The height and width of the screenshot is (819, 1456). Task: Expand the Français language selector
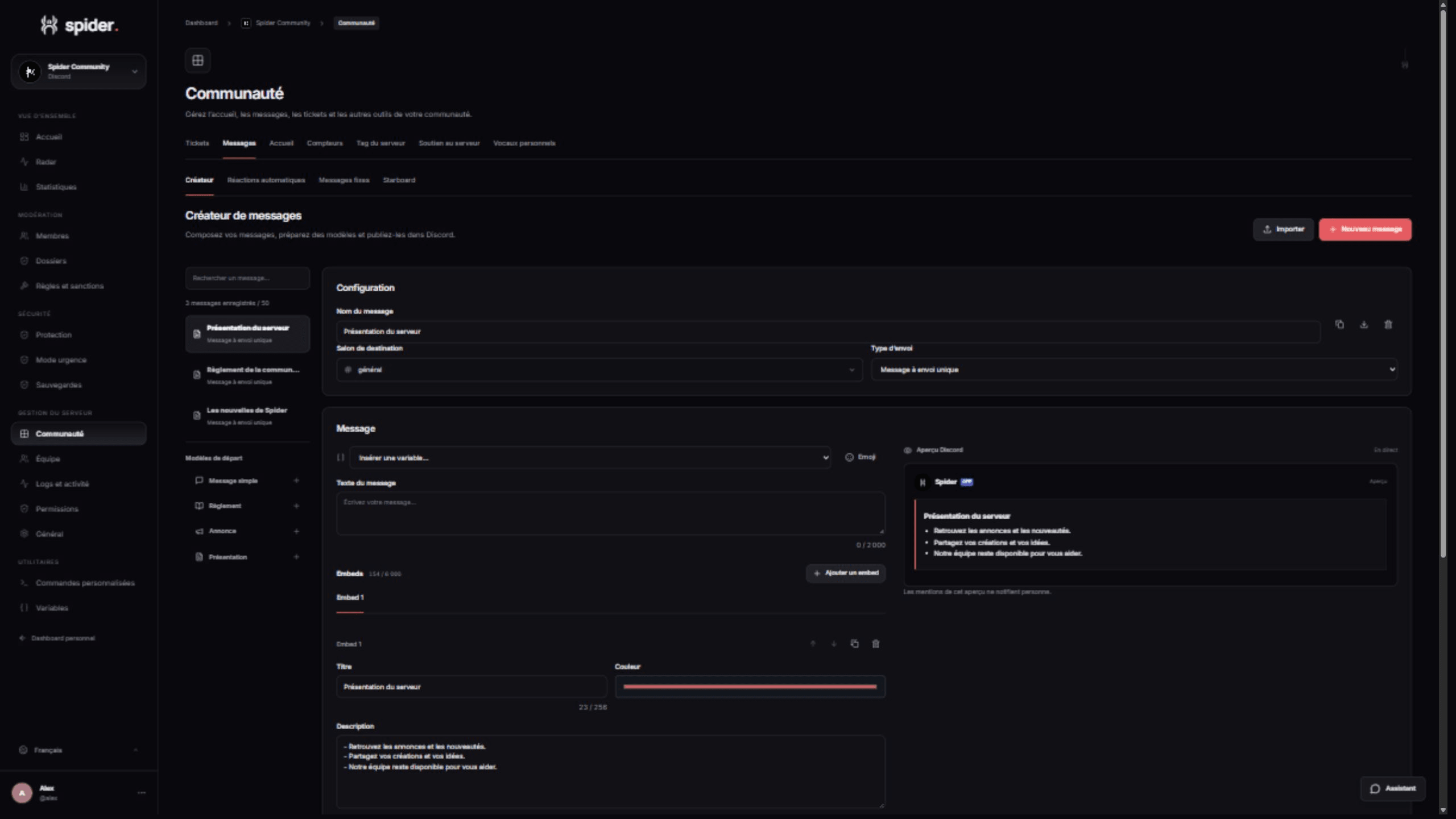(x=78, y=750)
